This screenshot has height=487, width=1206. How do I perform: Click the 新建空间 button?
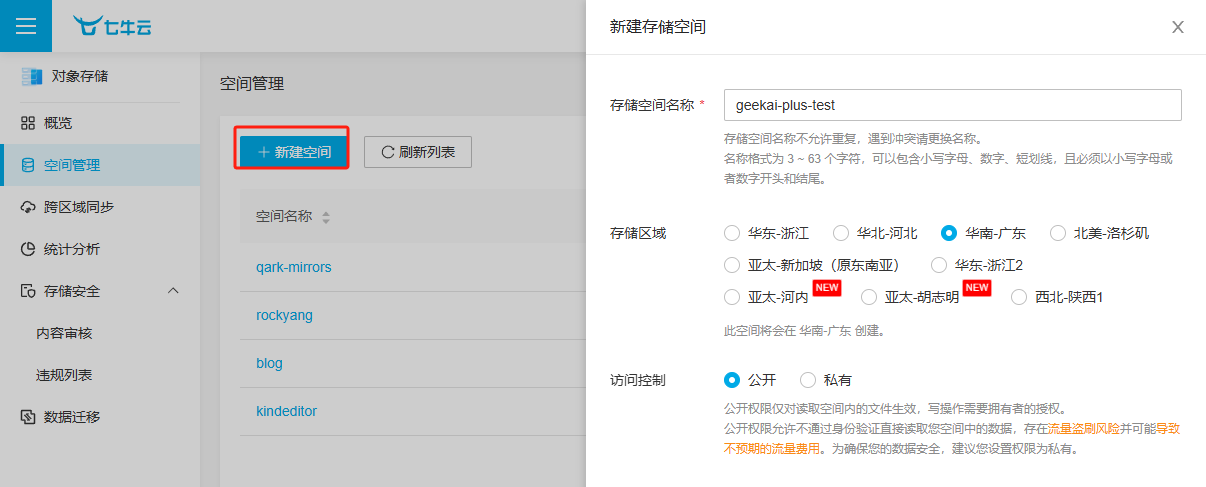[x=294, y=152]
